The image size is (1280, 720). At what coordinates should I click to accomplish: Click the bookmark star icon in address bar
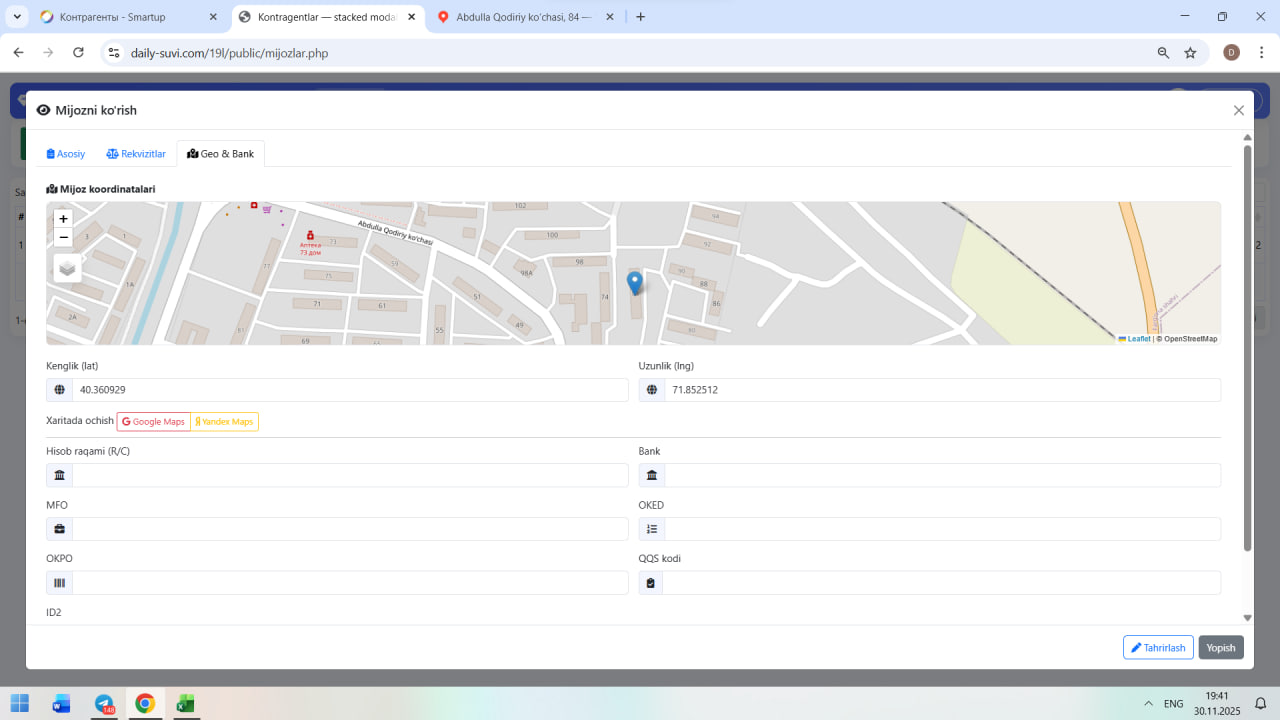click(1190, 53)
